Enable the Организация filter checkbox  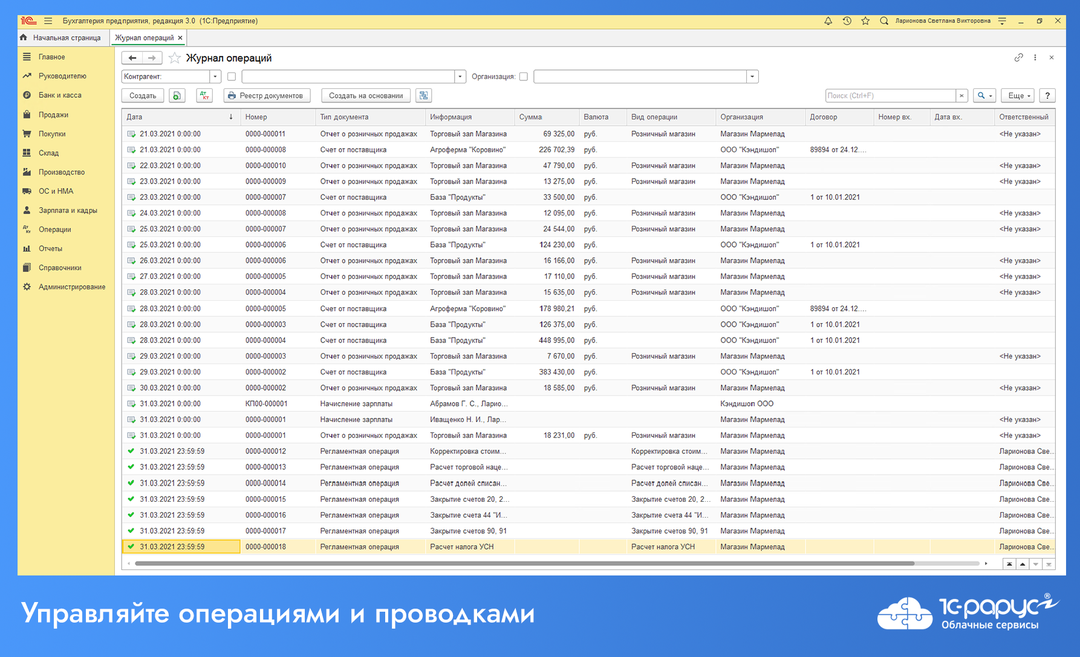(522, 74)
